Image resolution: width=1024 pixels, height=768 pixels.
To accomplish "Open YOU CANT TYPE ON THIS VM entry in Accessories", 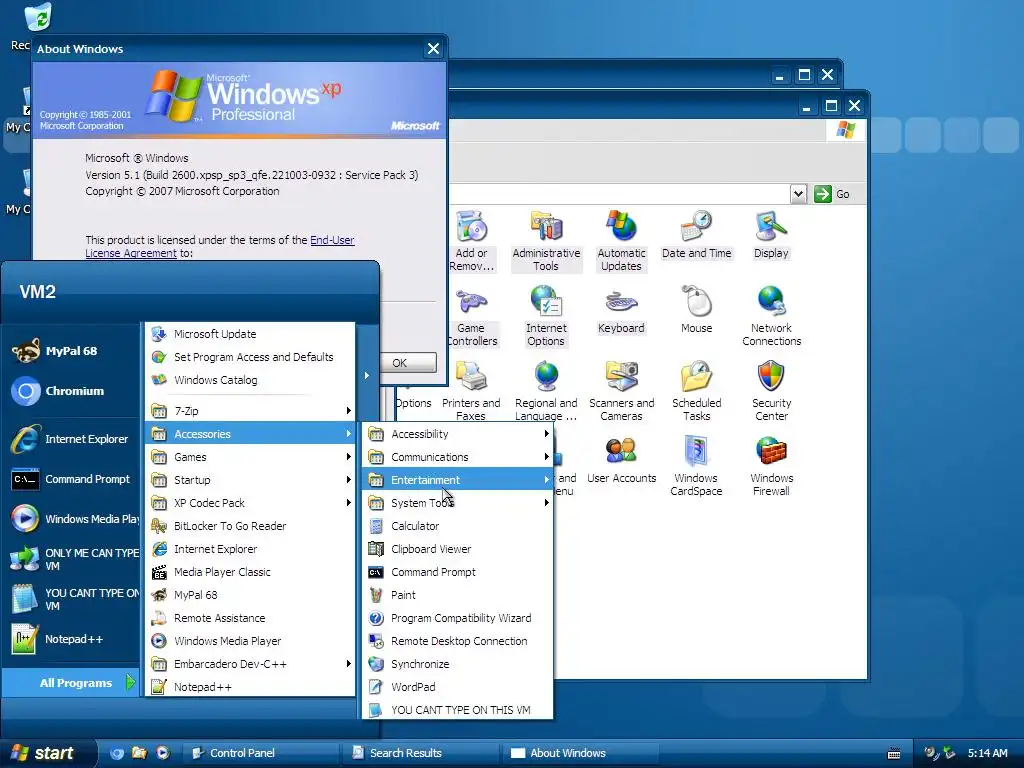I will (458, 710).
